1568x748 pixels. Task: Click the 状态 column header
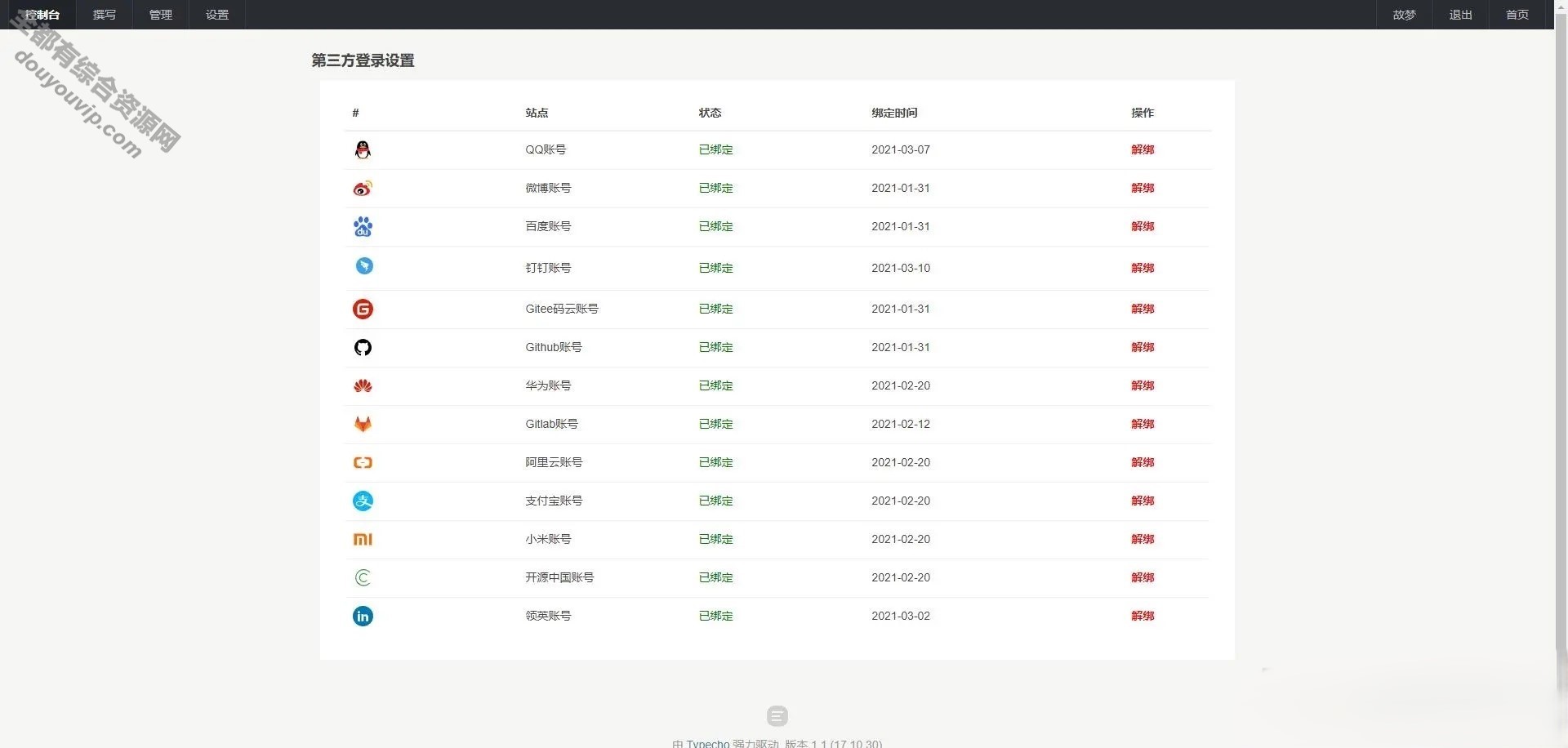point(710,113)
